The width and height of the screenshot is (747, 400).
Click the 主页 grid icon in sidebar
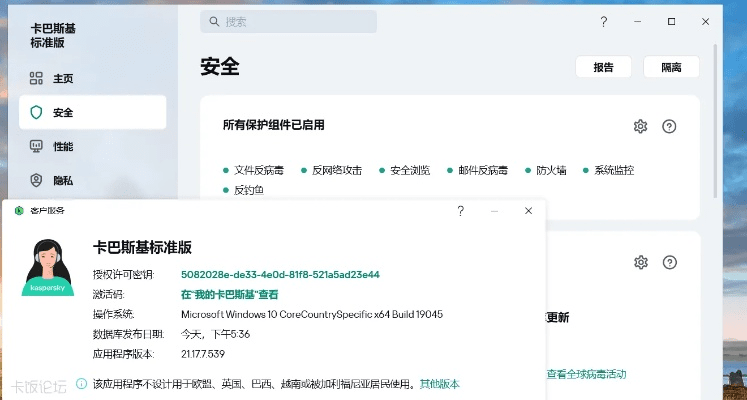(x=36, y=78)
